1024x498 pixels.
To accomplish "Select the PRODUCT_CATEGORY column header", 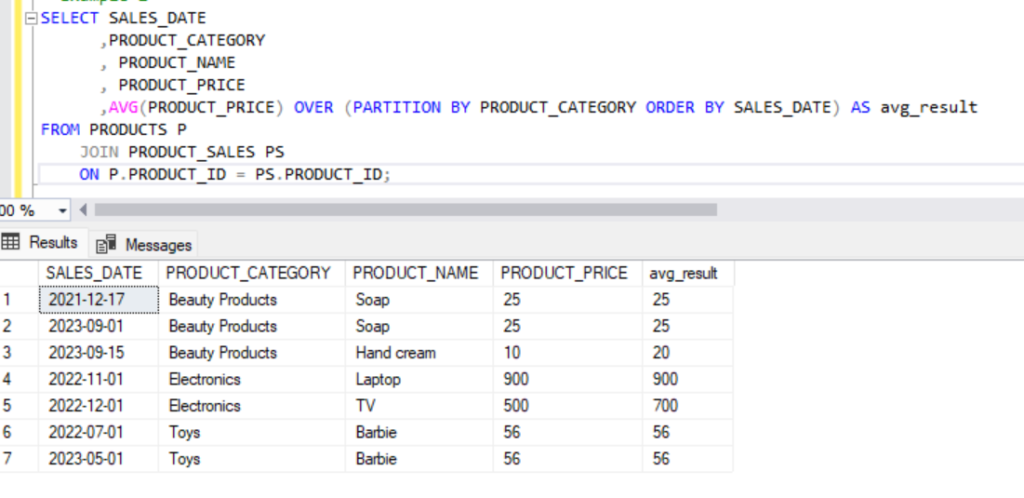I will pyautogui.click(x=250, y=273).
